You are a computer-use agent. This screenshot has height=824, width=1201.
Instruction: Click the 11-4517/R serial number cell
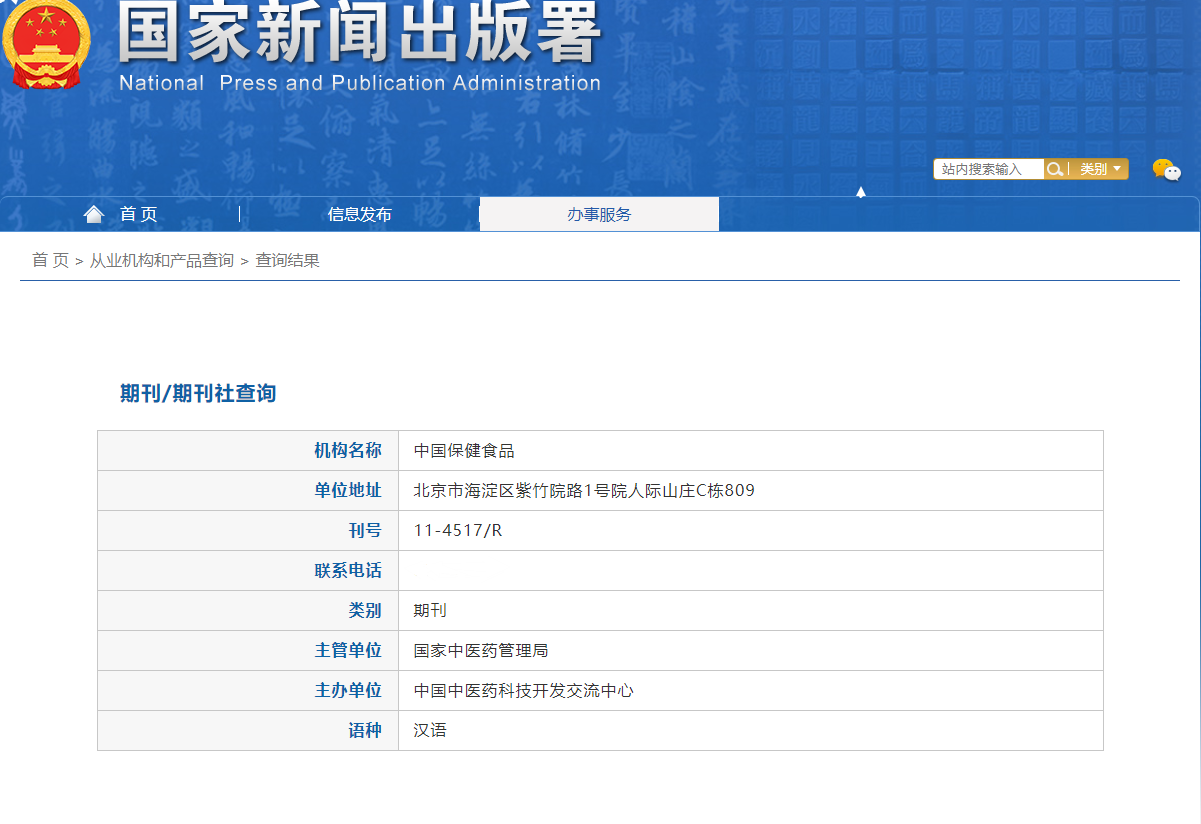pos(458,530)
